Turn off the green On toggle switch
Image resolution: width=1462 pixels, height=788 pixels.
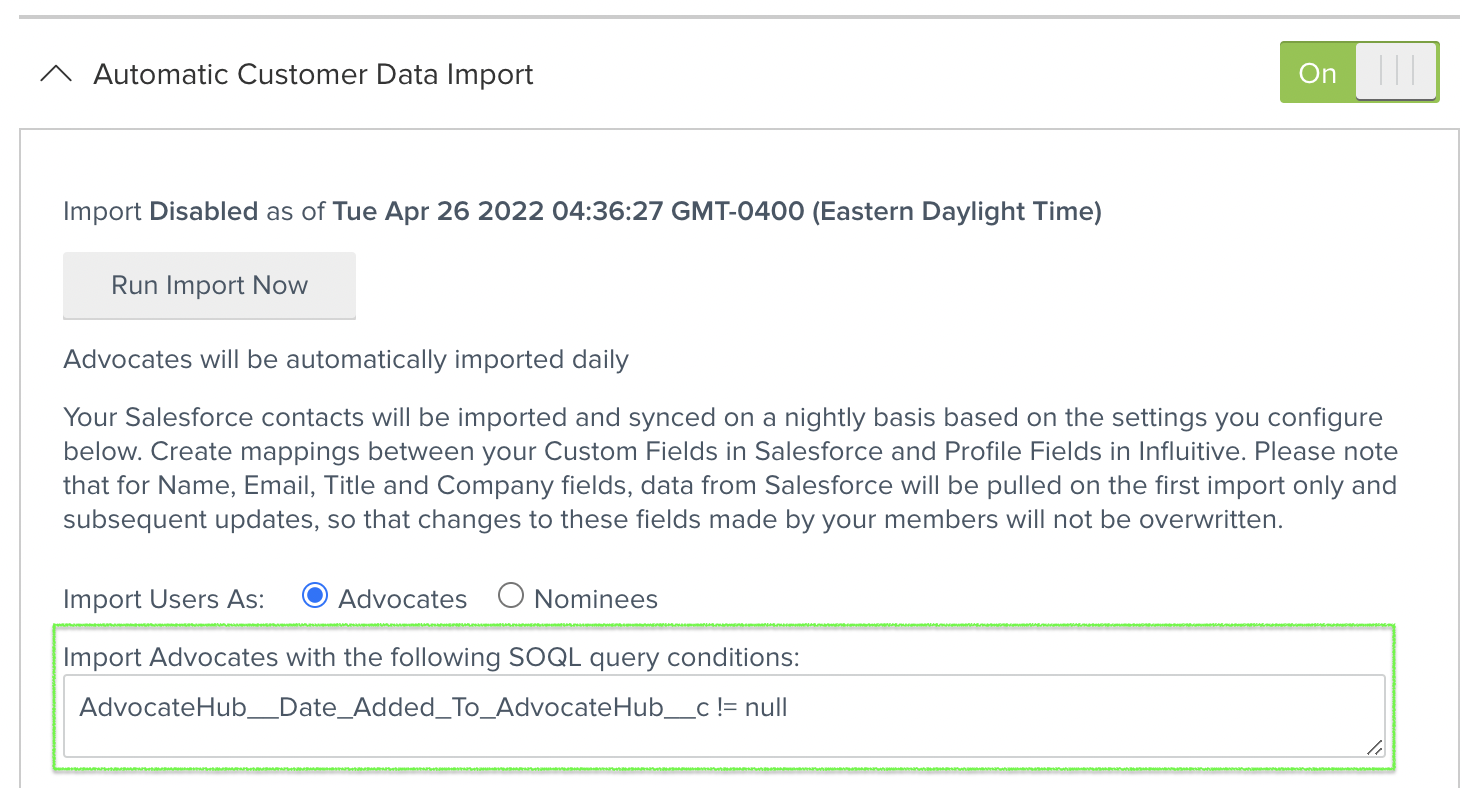point(1358,73)
